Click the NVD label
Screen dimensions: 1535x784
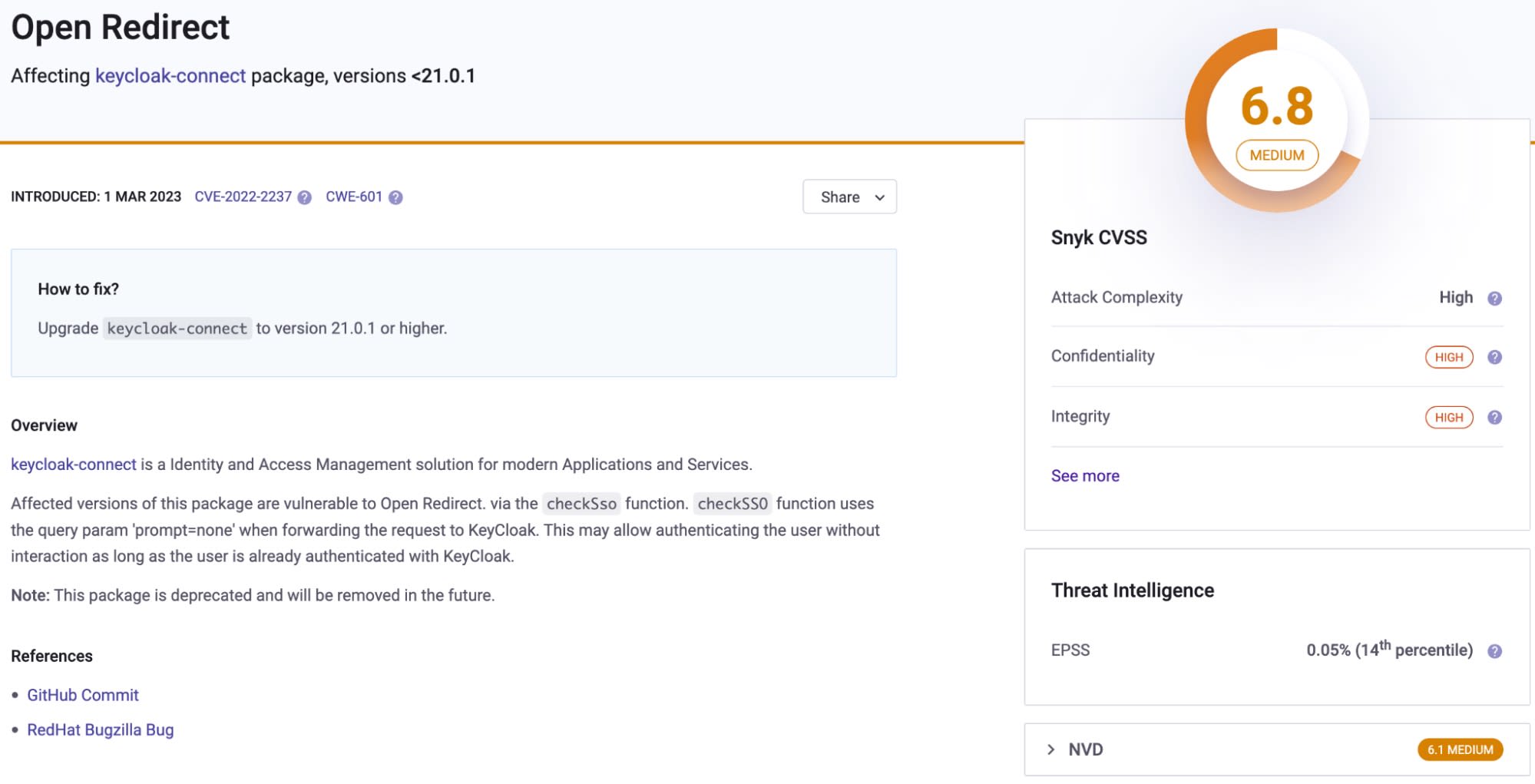[1086, 749]
